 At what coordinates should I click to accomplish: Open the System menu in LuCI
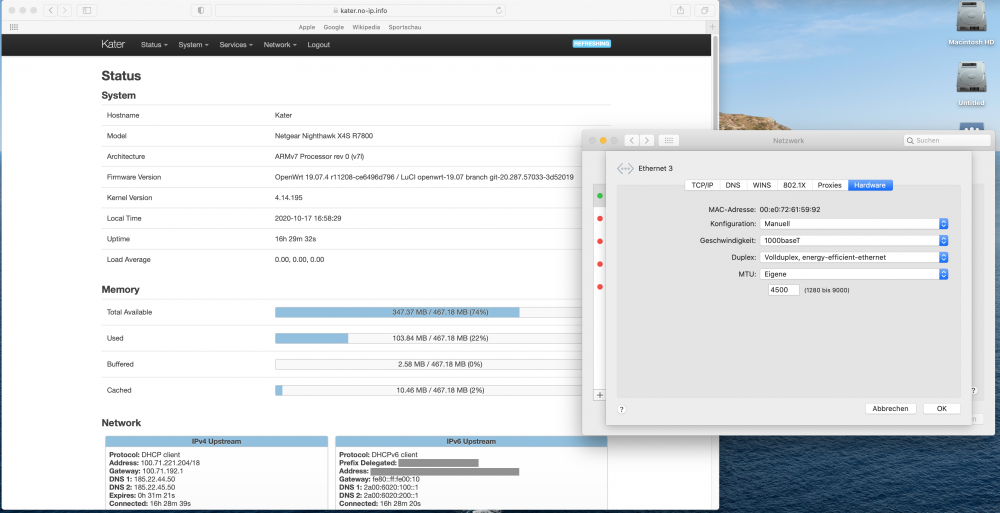(193, 45)
